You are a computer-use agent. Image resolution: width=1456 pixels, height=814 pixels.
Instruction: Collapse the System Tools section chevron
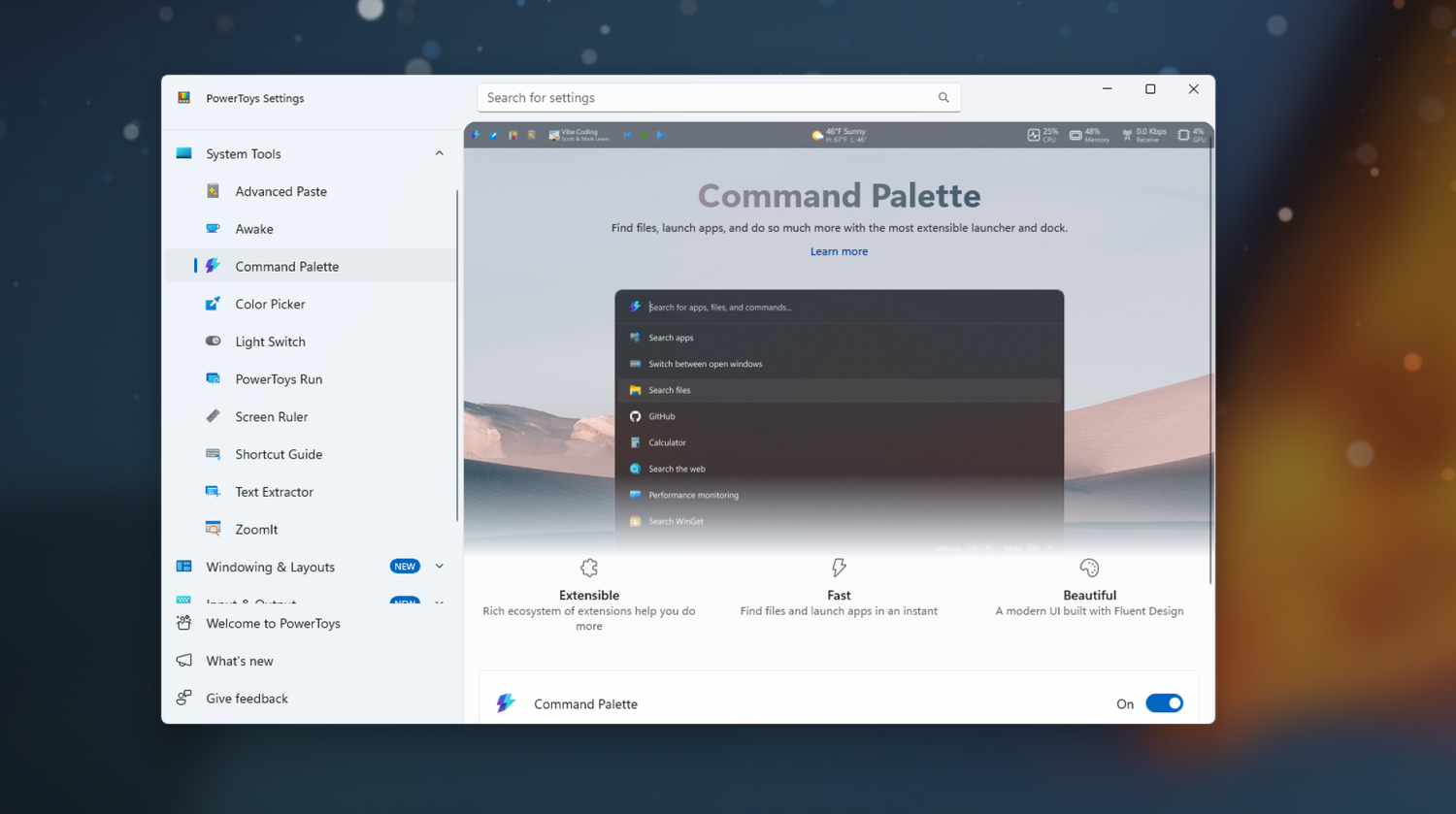pyautogui.click(x=439, y=153)
